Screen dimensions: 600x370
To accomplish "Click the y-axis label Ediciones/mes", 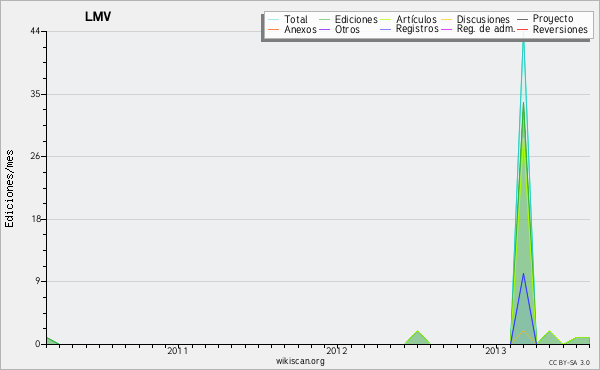I will point(9,188).
